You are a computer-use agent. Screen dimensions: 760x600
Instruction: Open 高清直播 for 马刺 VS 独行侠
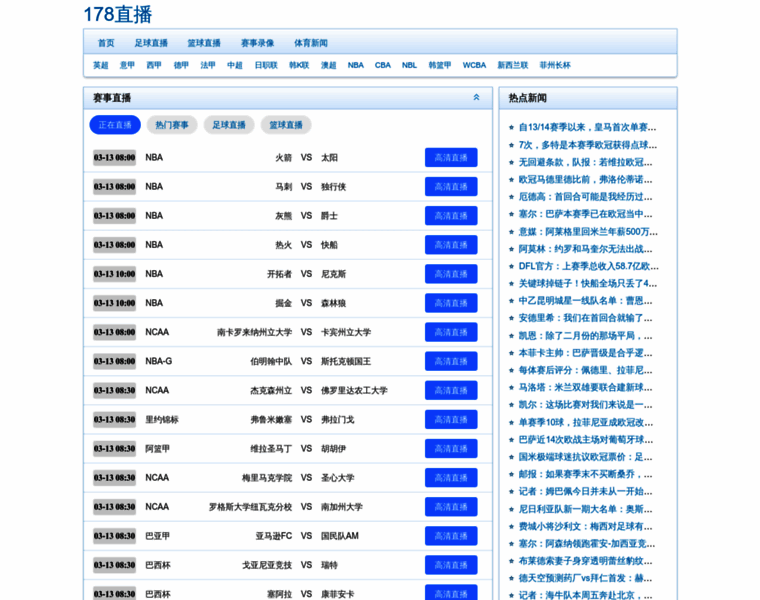[451, 187]
